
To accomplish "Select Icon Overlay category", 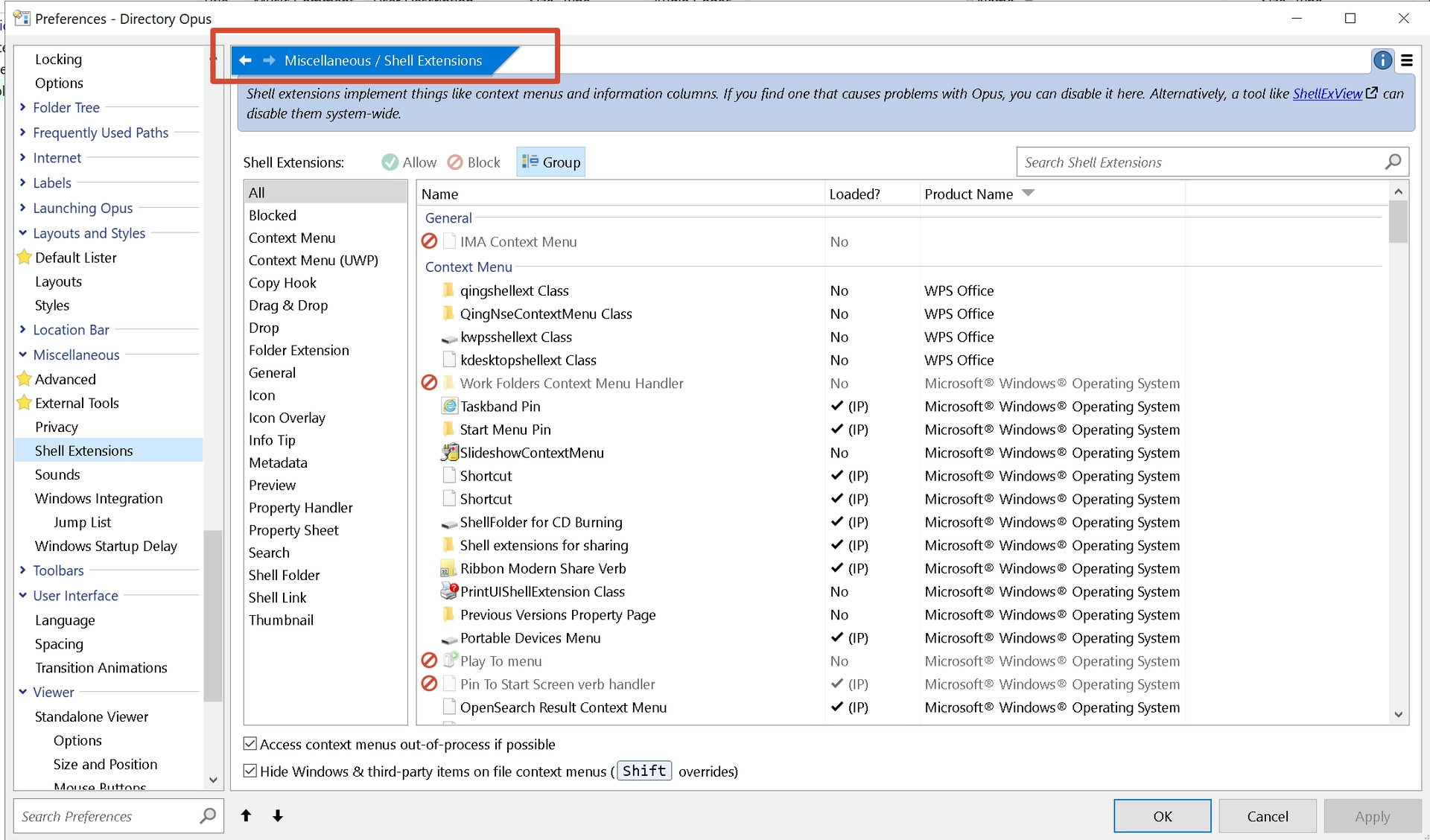I will coord(287,418).
